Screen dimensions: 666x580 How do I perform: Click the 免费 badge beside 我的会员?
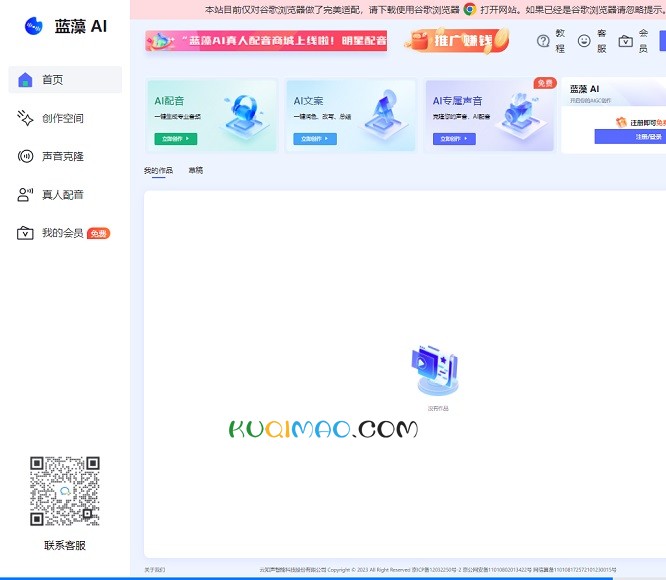pyautogui.click(x=99, y=233)
